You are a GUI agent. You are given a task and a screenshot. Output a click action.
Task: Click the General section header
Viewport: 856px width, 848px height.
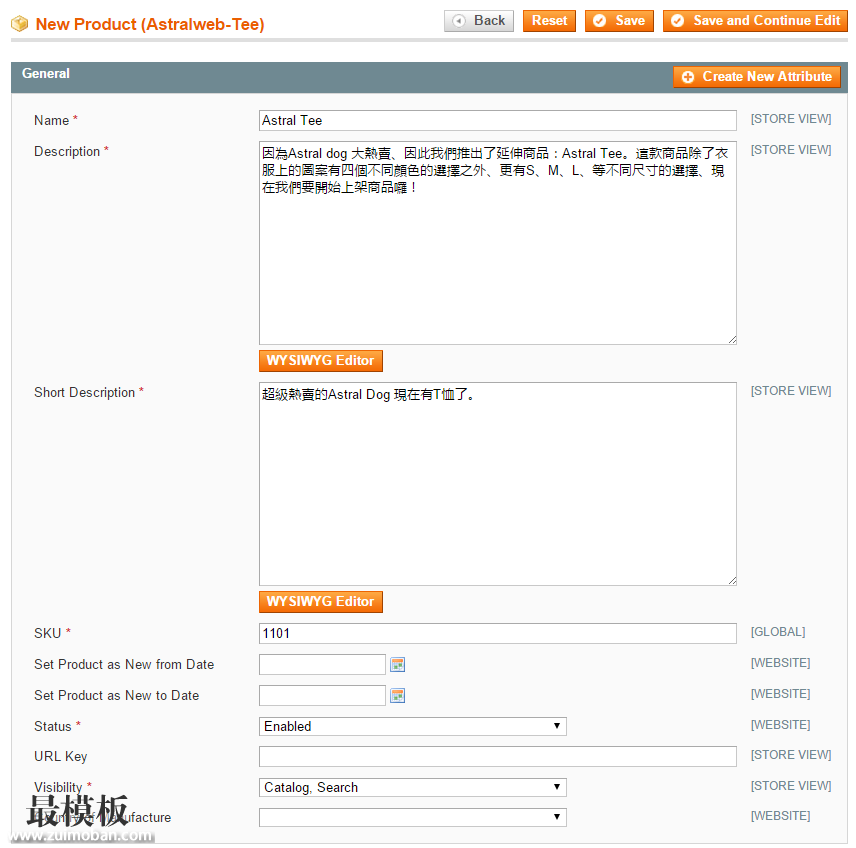(46, 74)
